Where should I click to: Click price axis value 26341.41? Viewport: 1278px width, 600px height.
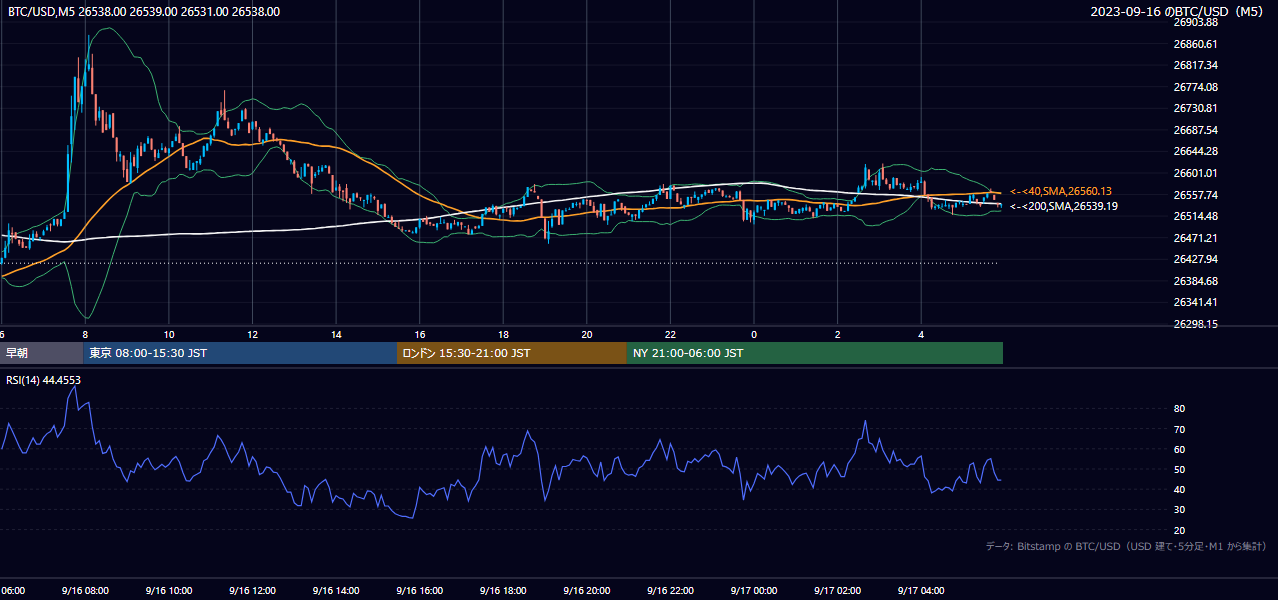click(x=1195, y=302)
